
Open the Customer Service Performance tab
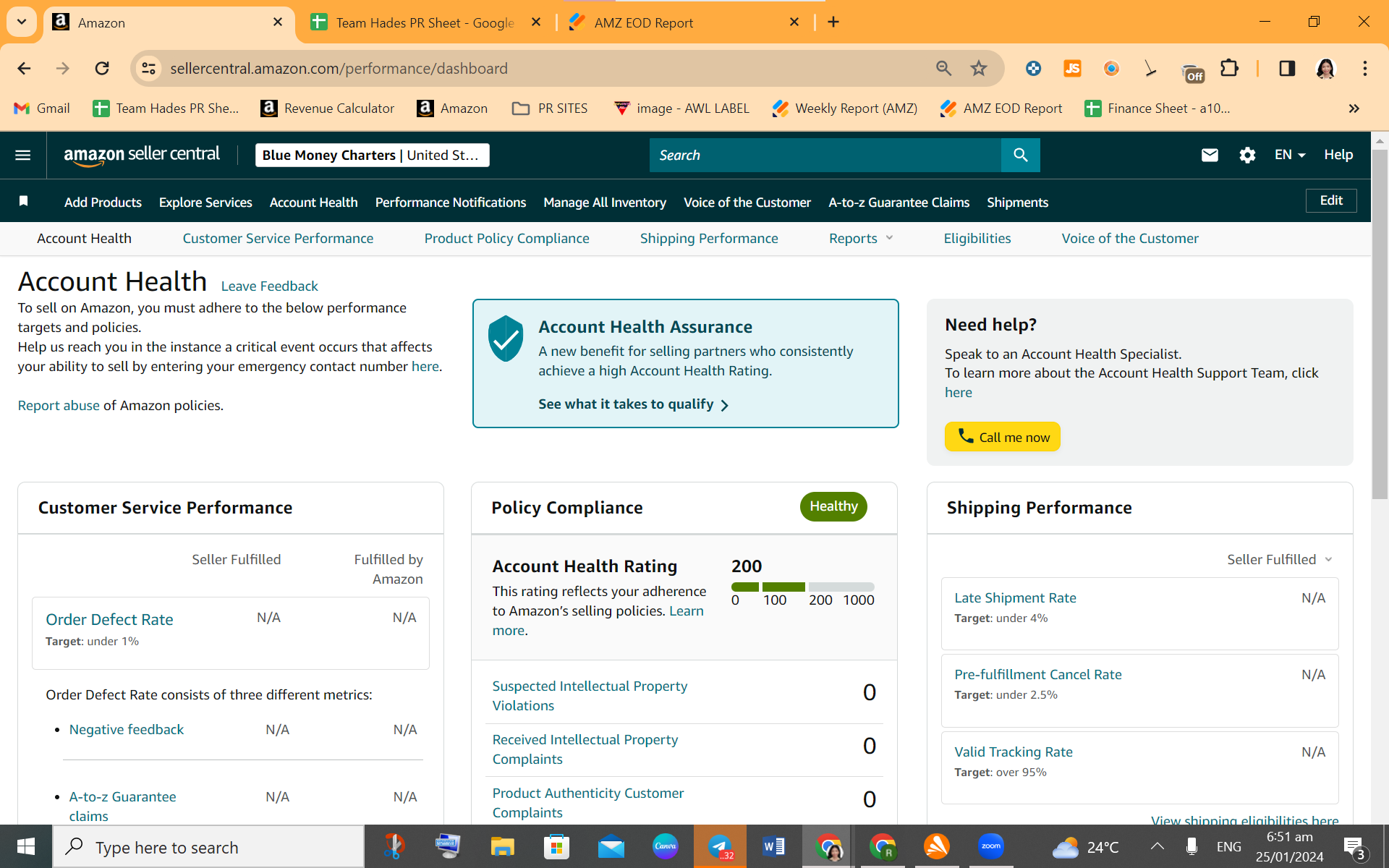pos(278,239)
